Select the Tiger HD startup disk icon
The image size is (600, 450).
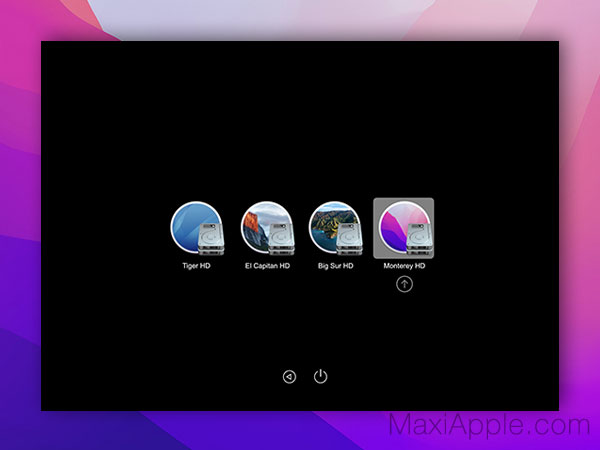coord(197,228)
